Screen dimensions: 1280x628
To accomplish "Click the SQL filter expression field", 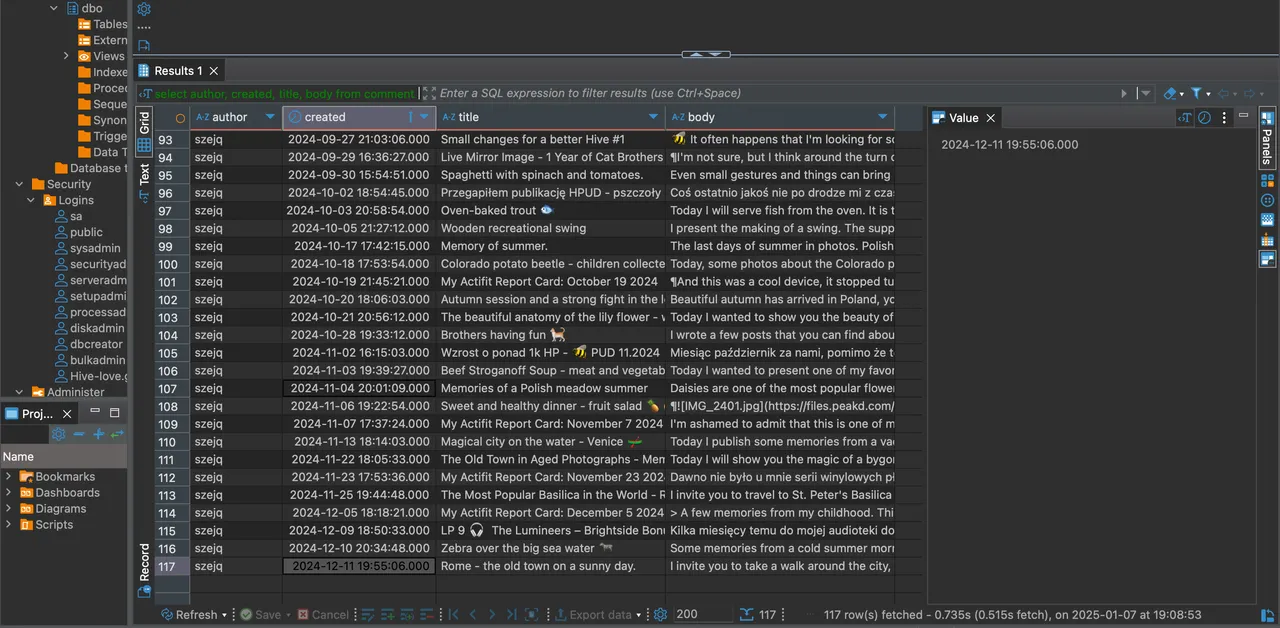I will (775, 93).
